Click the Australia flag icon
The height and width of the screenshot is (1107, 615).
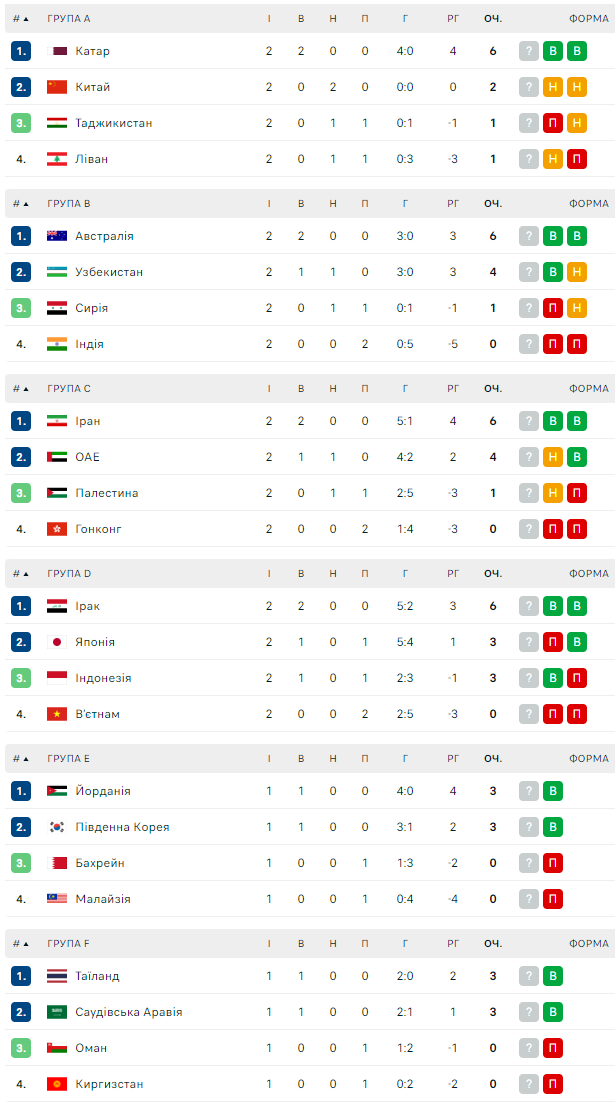57,236
